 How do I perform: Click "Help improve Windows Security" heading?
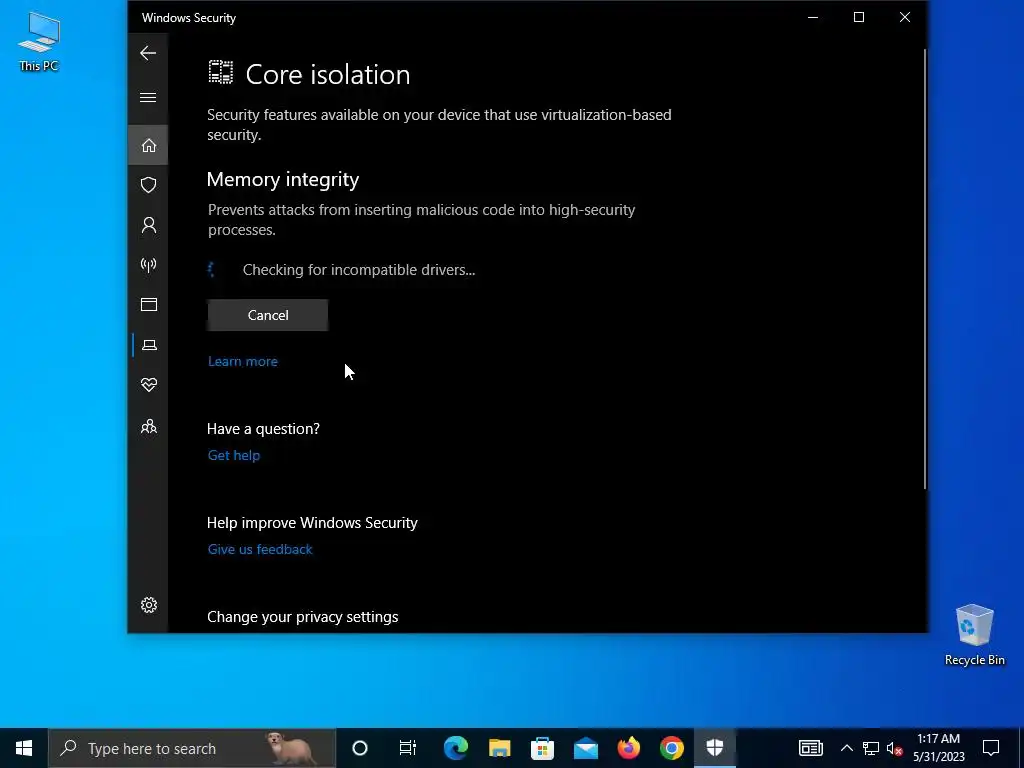coord(312,523)
